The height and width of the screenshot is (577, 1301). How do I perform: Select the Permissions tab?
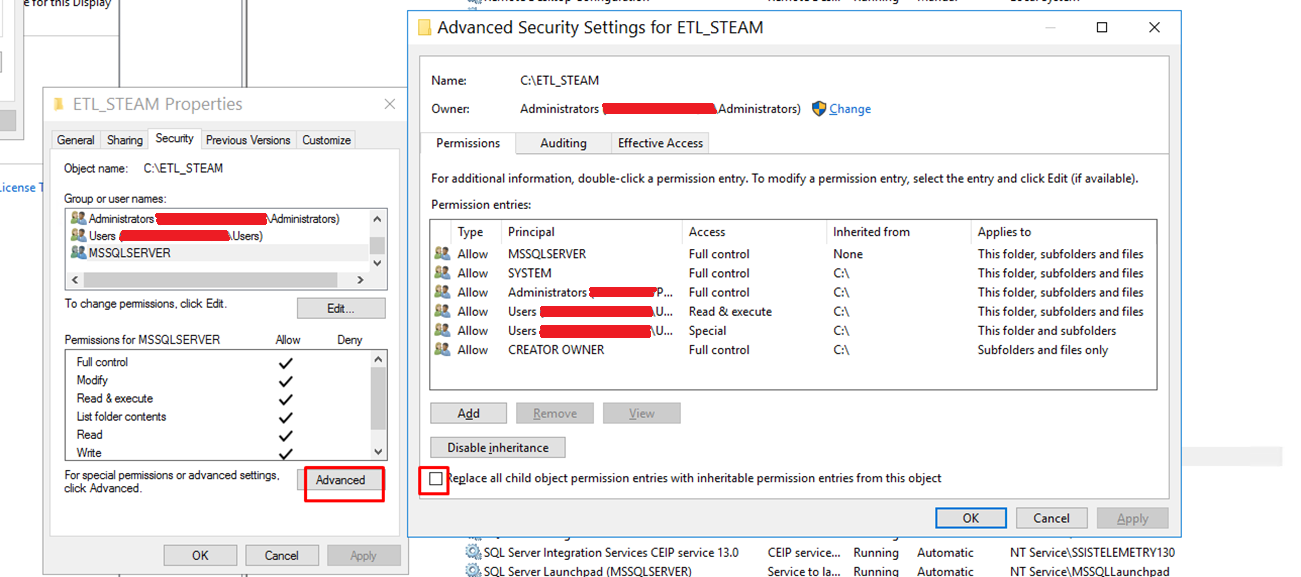point(468,143)
